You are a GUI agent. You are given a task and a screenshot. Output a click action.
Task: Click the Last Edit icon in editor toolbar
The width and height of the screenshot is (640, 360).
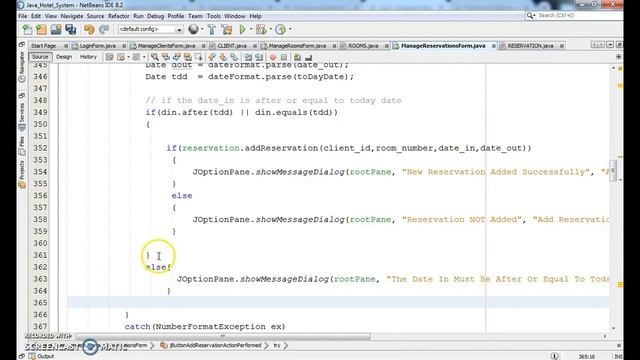tap(110, 57)
